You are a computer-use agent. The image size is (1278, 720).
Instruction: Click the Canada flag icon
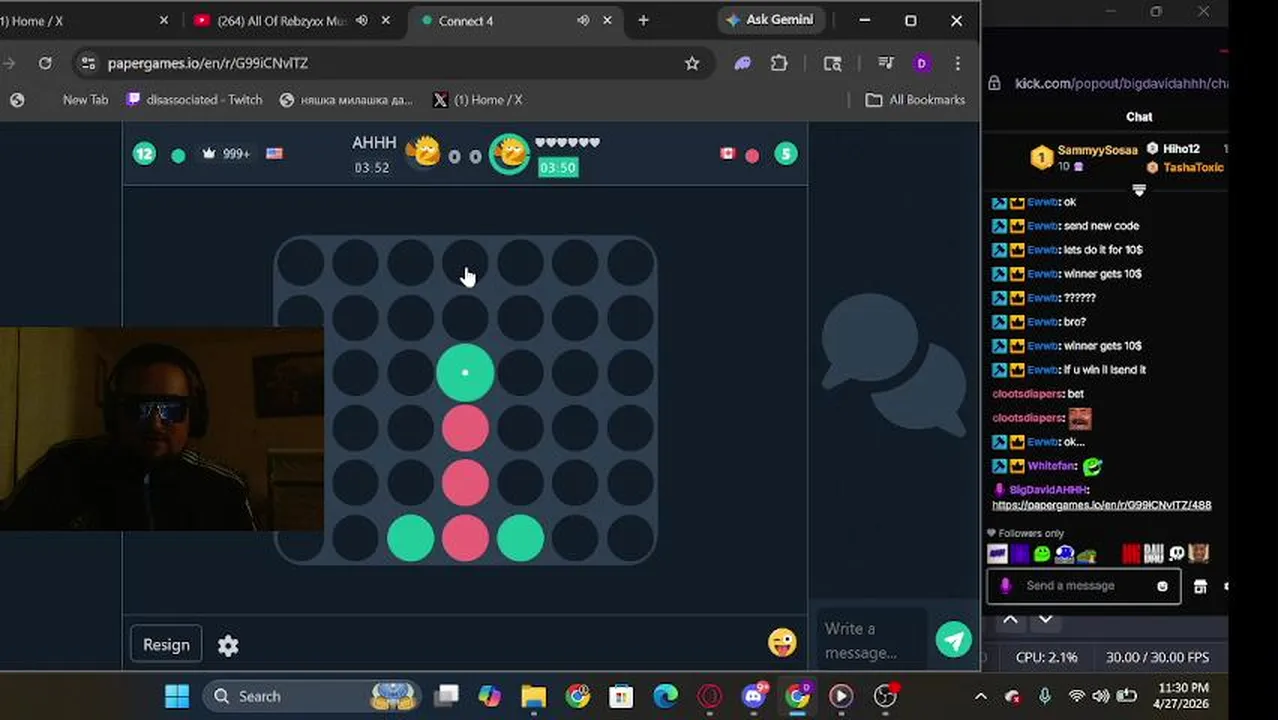(x=728, y=154)
